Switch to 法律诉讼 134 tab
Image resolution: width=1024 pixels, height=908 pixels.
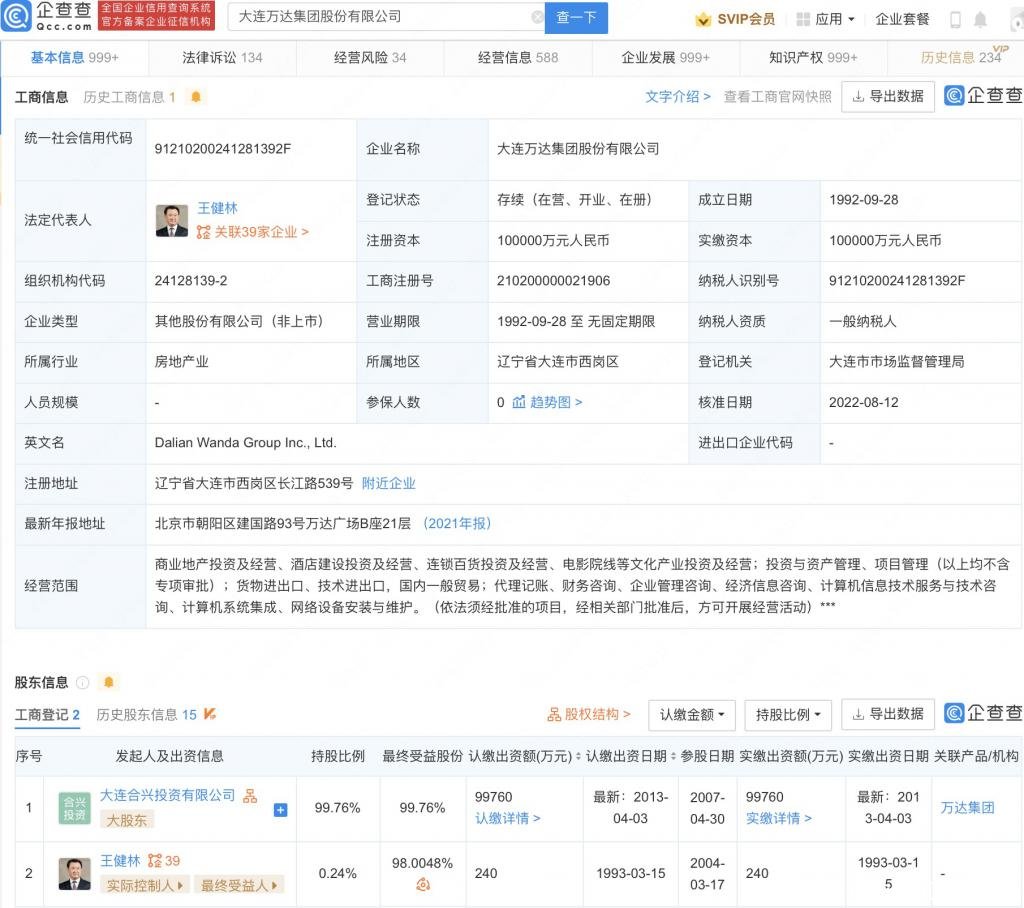click(222, 57)
